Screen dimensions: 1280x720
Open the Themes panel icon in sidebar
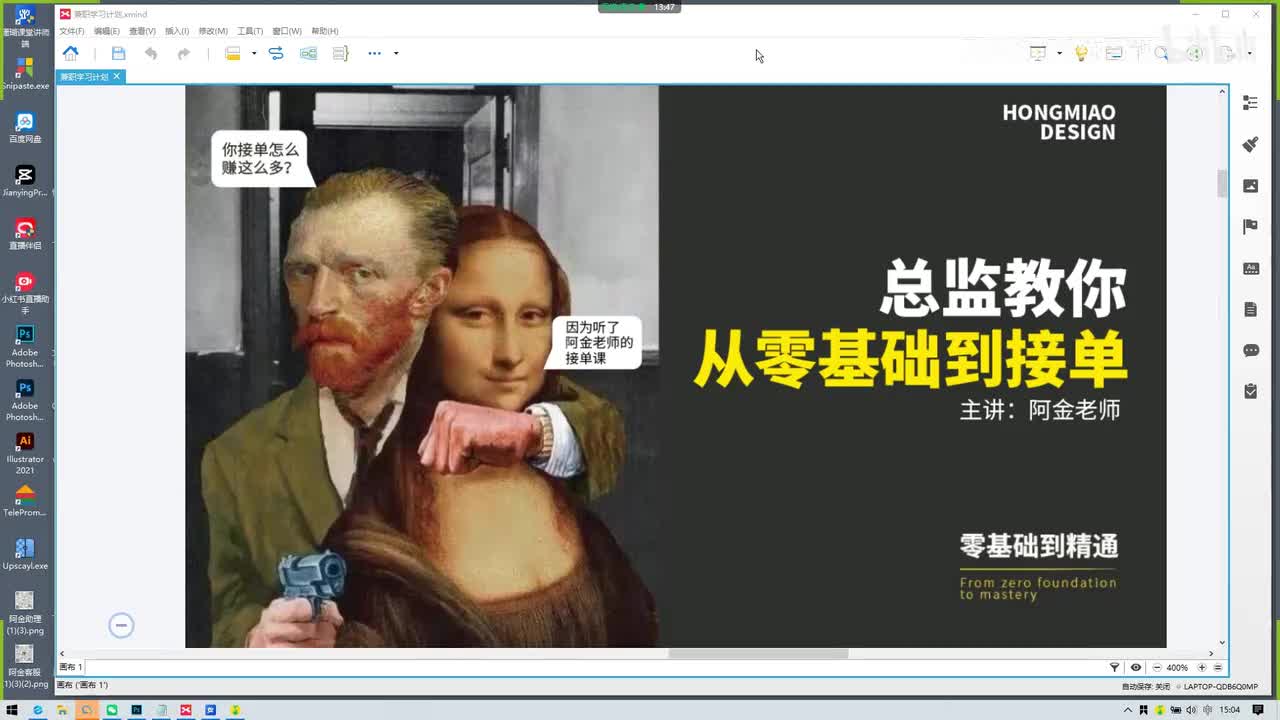pyautogui.click(x=1250, y=268)
